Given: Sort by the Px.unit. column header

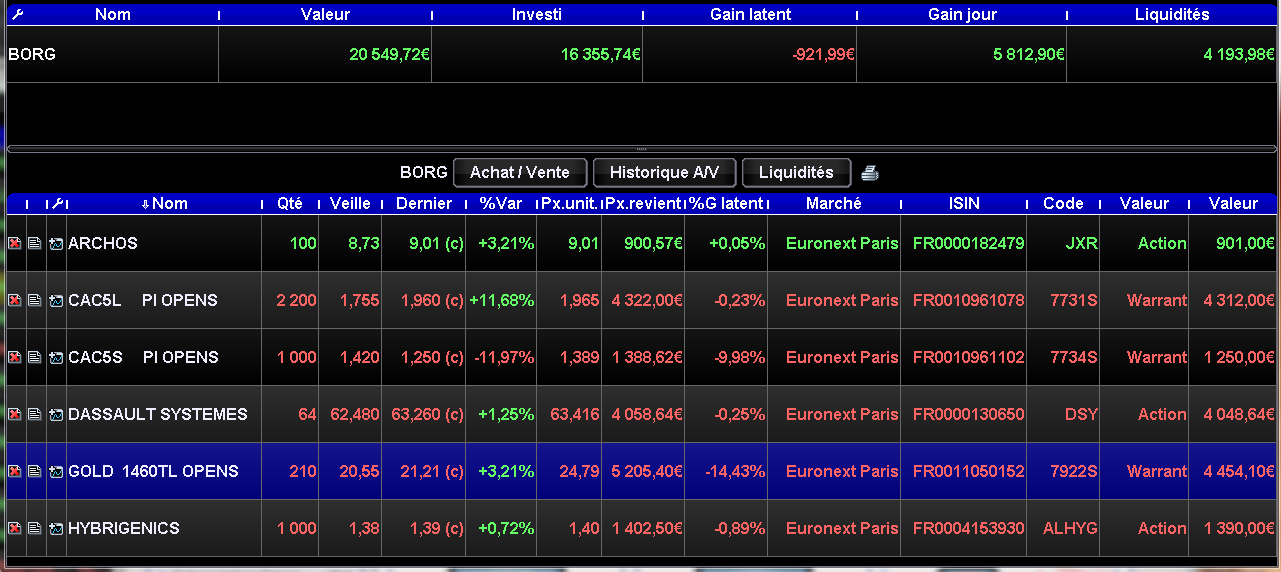Looking at the screenshot, I should click(x=569, y=203).
